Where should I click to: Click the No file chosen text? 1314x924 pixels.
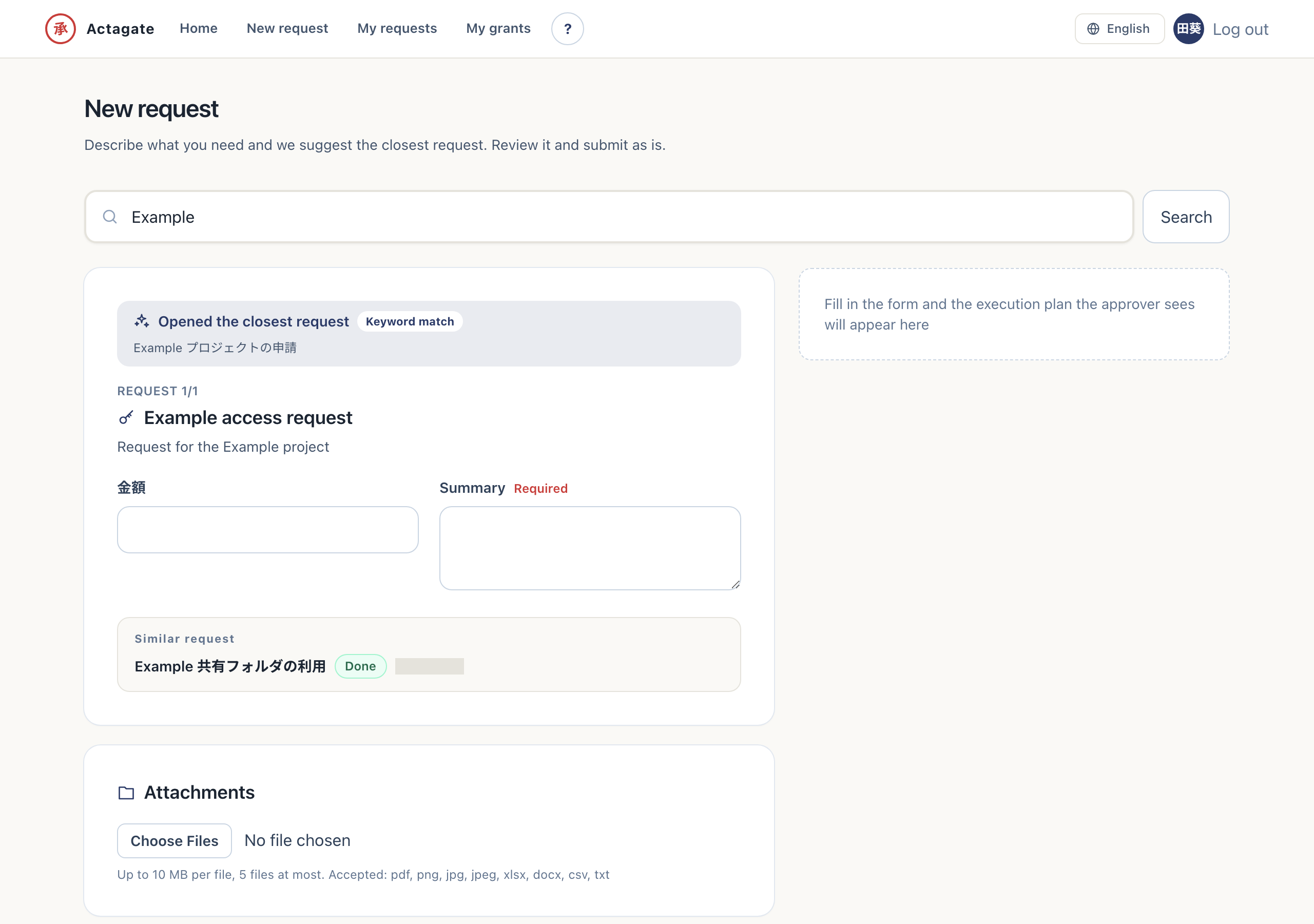(298, 840)
